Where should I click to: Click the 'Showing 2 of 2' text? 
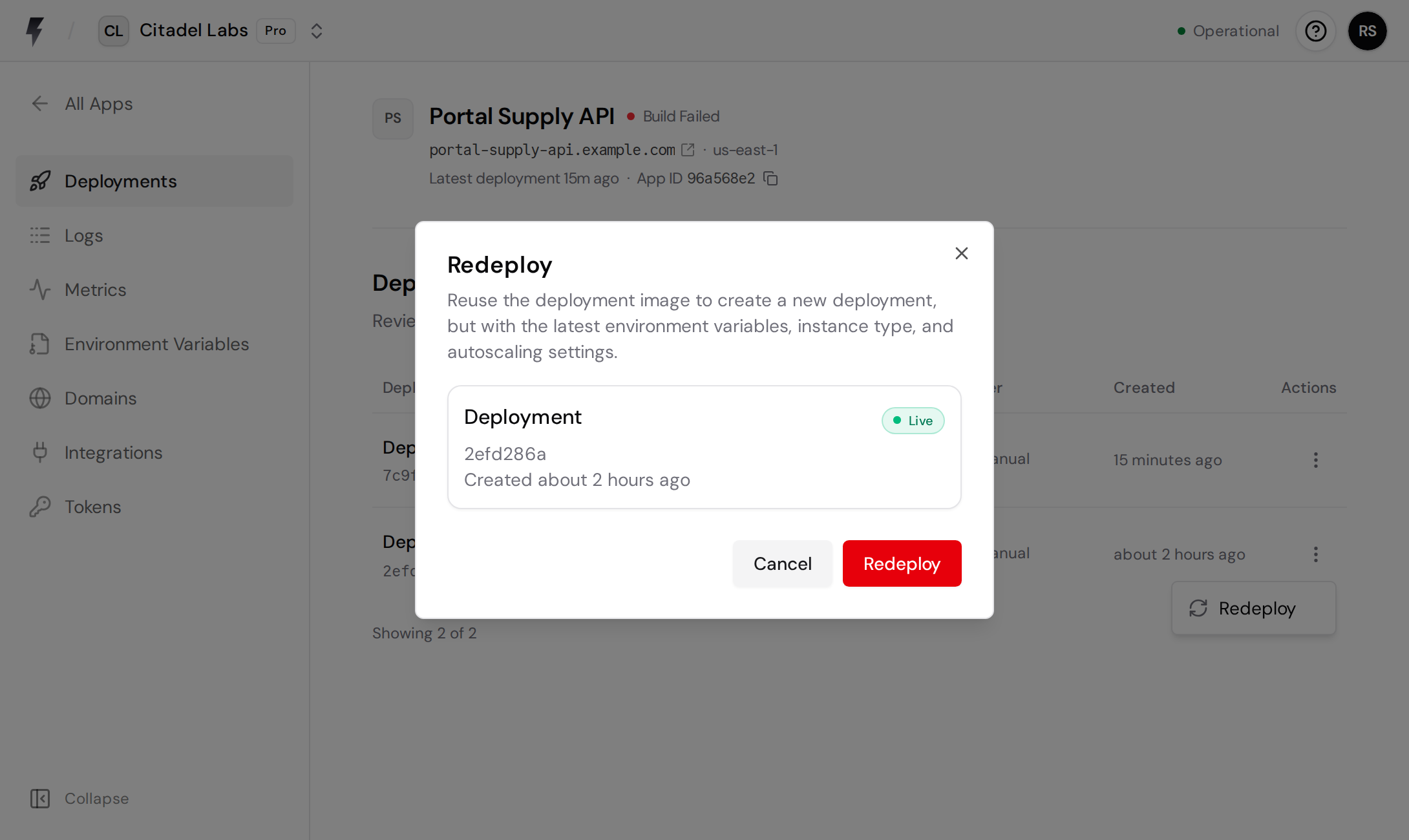click(424, 633)
